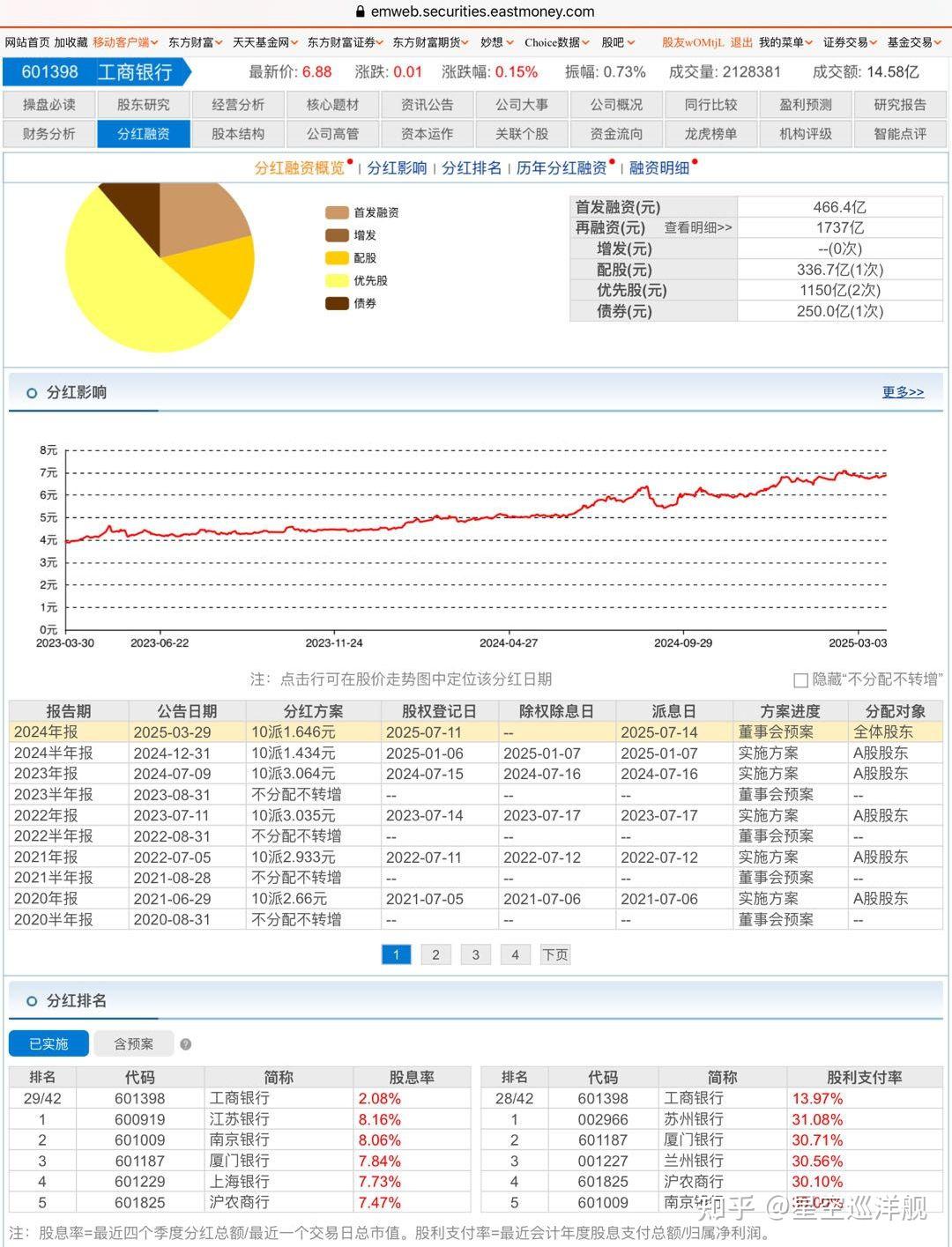Viewport: 952px width, 1247px height.
Task: Select the 2024半年报 dividend row
Action: 476,753
